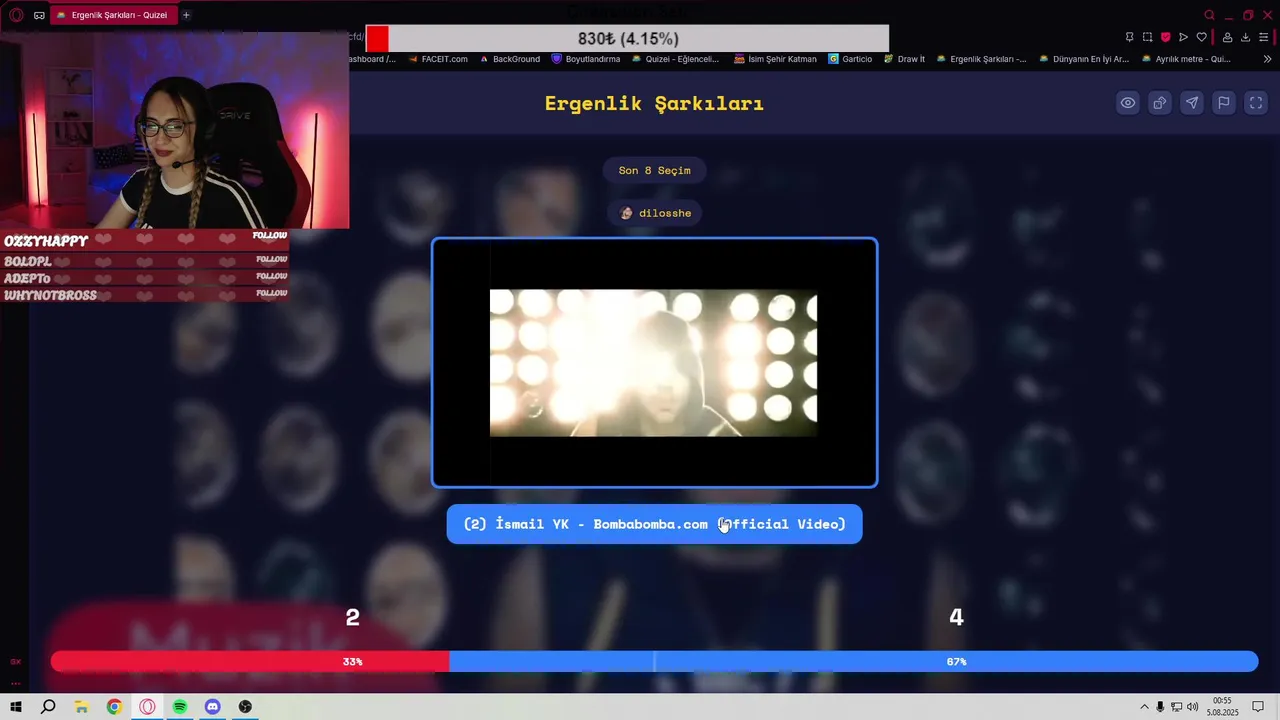The height and width of the screenshot is (720, 1280).
Task: Open the Opera menu logo icon
Action: tap(15, 15)
